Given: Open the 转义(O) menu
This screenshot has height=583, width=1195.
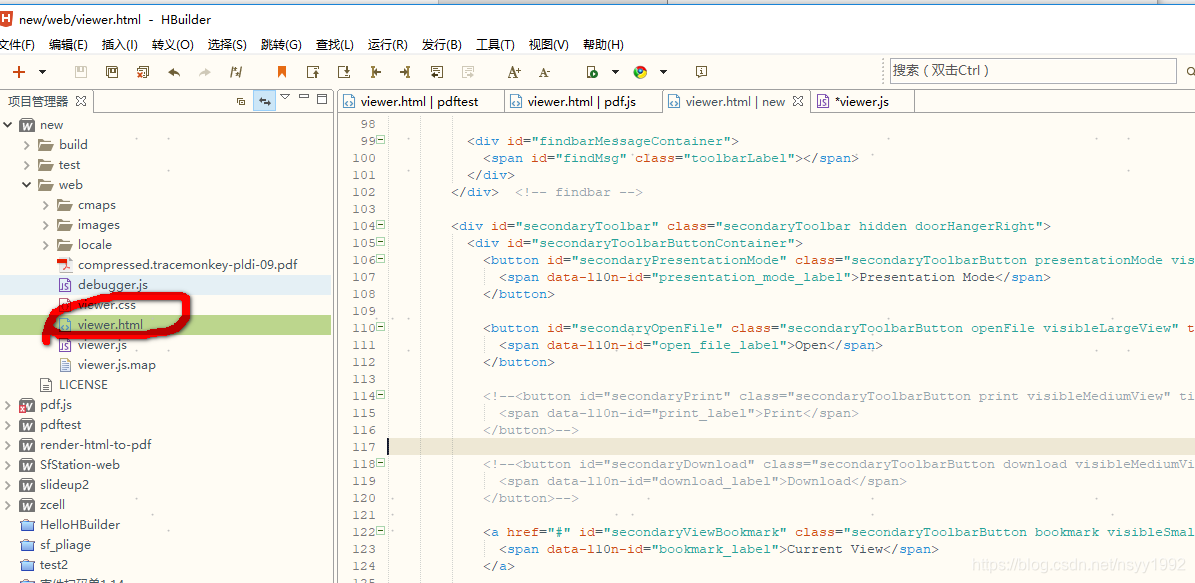Looking at the screenshot, I should 172,45.
